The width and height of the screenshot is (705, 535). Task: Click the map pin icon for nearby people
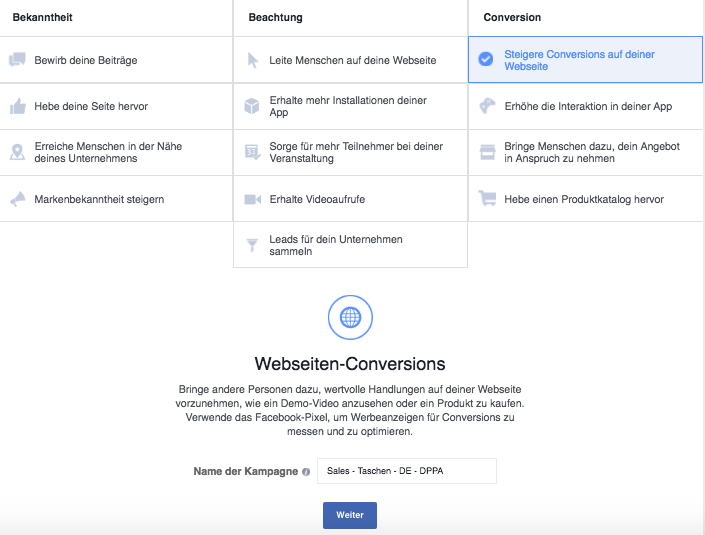[18, 152]
